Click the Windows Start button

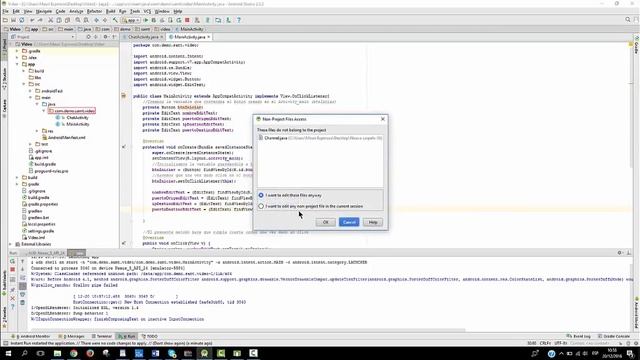click(x=8, y=353)
